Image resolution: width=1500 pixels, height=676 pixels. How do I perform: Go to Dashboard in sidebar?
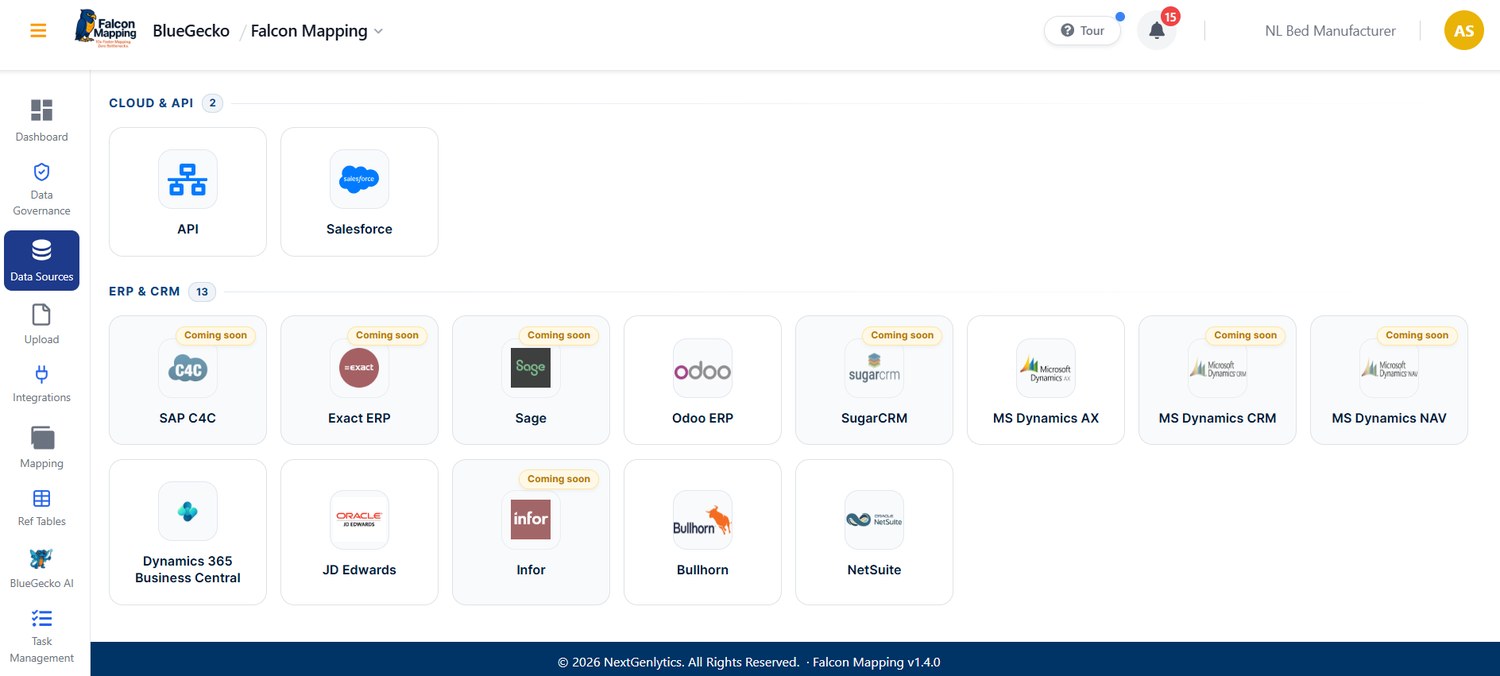[x=42, y=121]
